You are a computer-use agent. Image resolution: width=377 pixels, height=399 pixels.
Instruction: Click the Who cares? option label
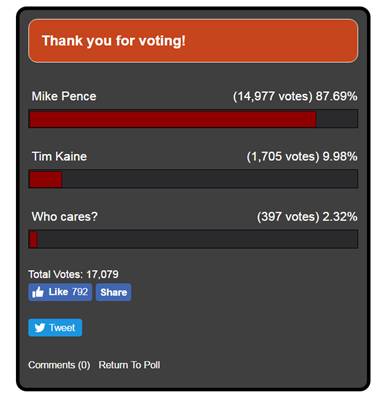65,217
